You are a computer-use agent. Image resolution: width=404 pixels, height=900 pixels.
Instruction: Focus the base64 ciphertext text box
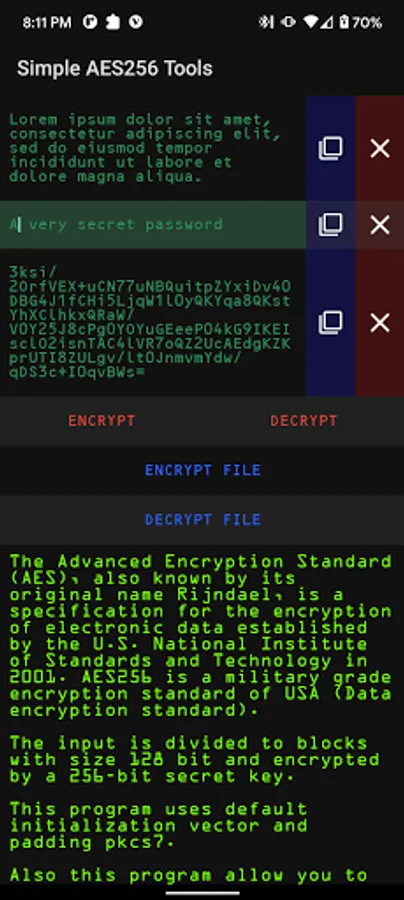(153, 323)
